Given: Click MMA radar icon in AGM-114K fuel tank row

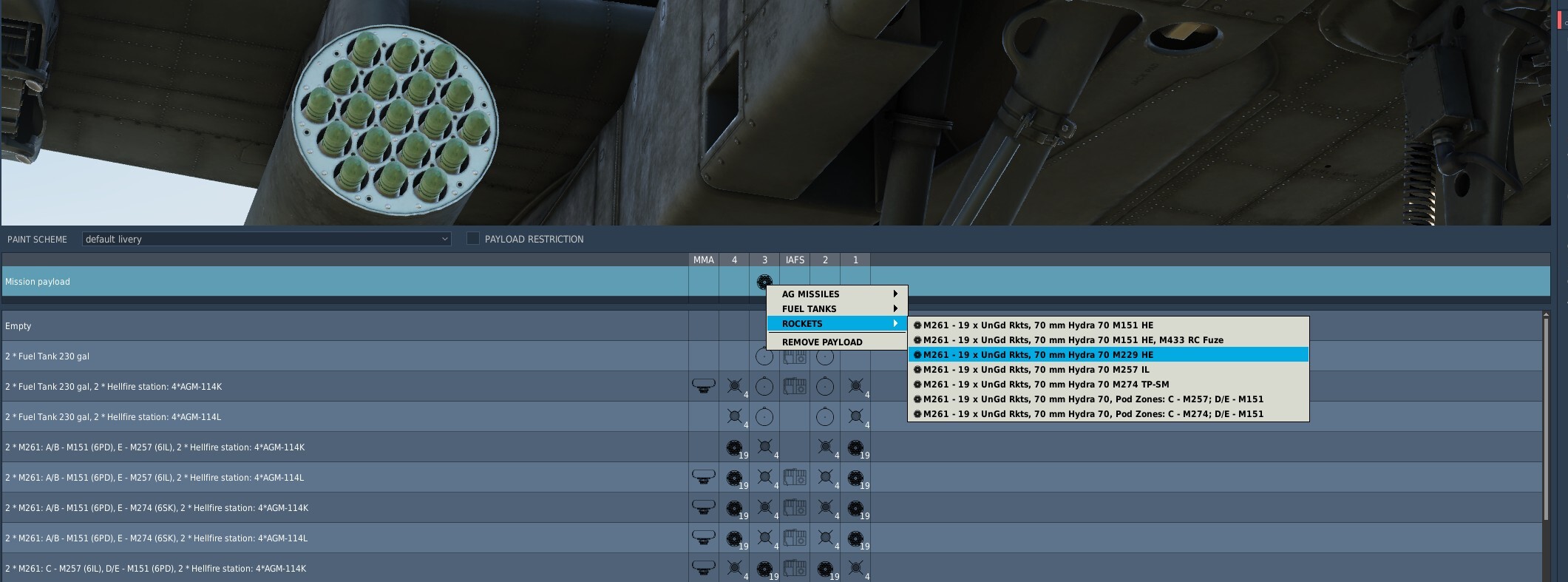Looking at the screenshot, I should click(704, 386).
